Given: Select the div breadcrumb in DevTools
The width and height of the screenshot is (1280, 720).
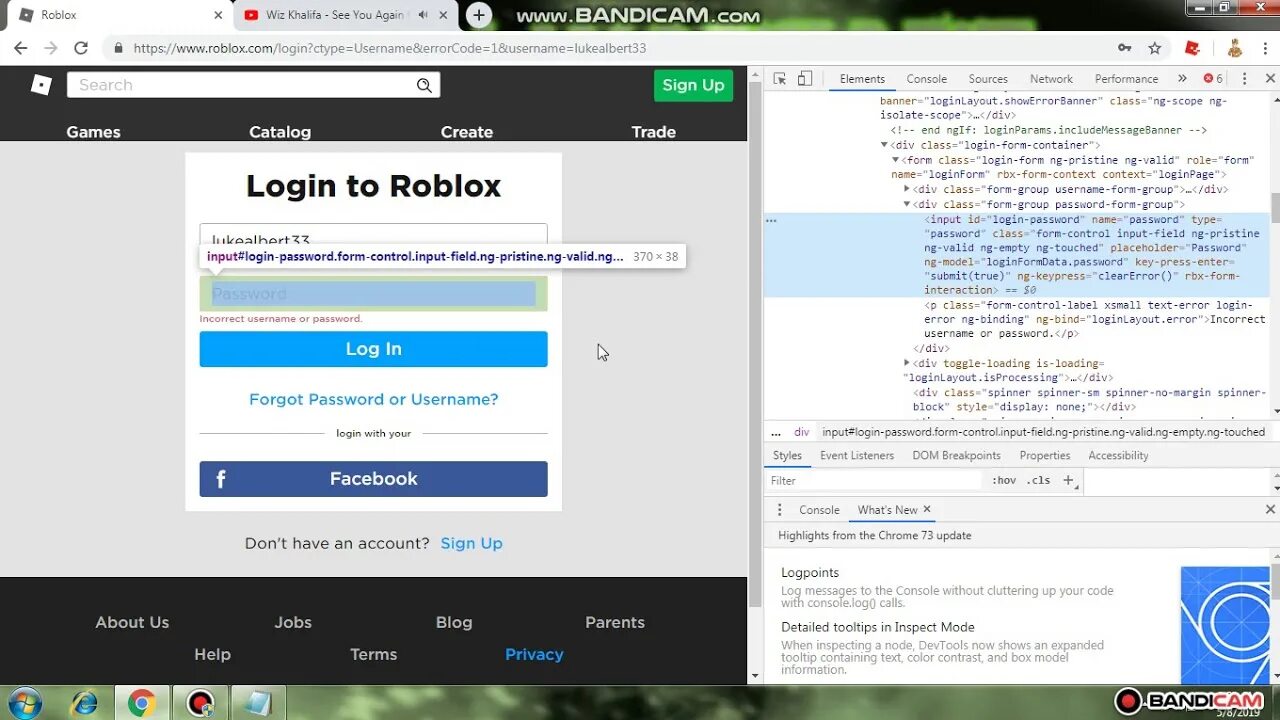Looking at the screenshot, I should pos(801,432).
